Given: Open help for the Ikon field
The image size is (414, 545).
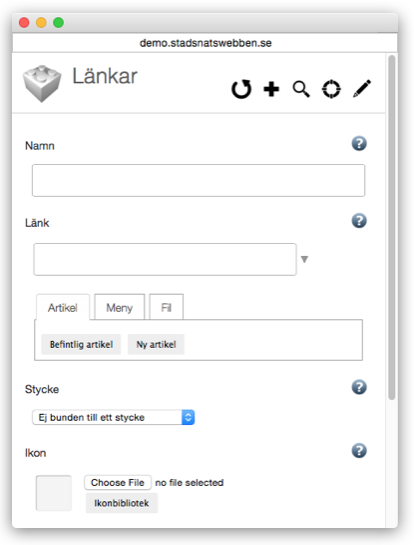Looking at the screenshot, I should [x=359, y=451].
